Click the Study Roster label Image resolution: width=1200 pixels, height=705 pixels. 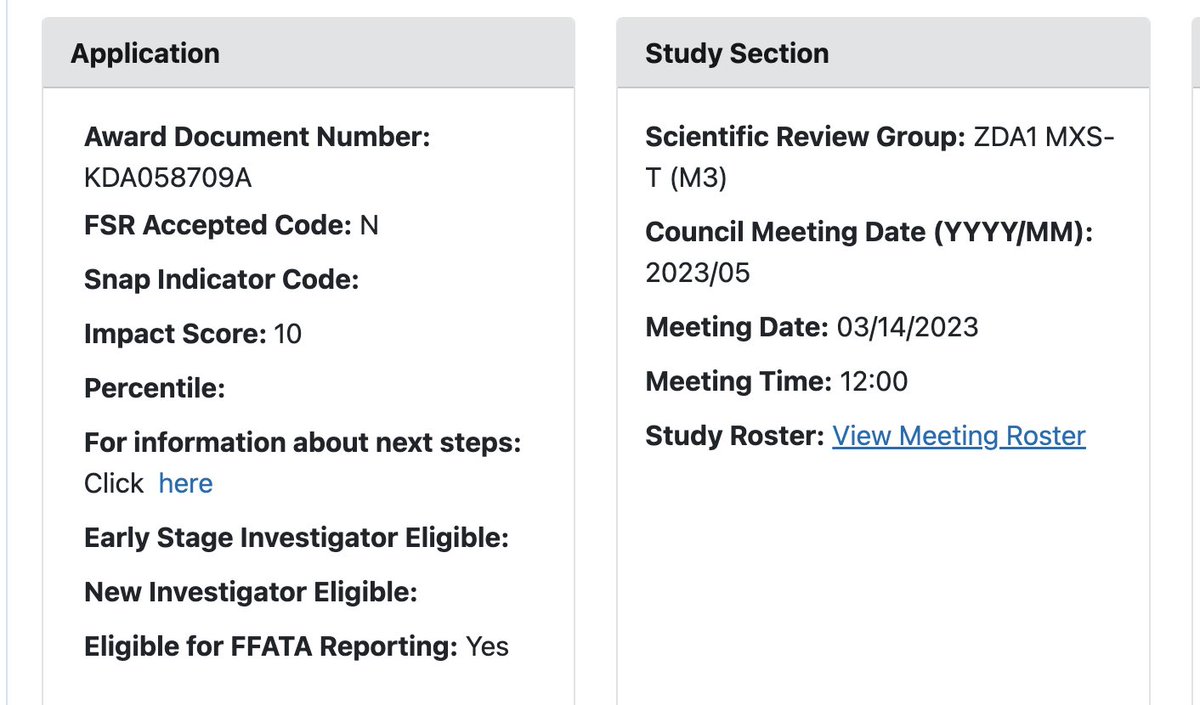(734, 436)
